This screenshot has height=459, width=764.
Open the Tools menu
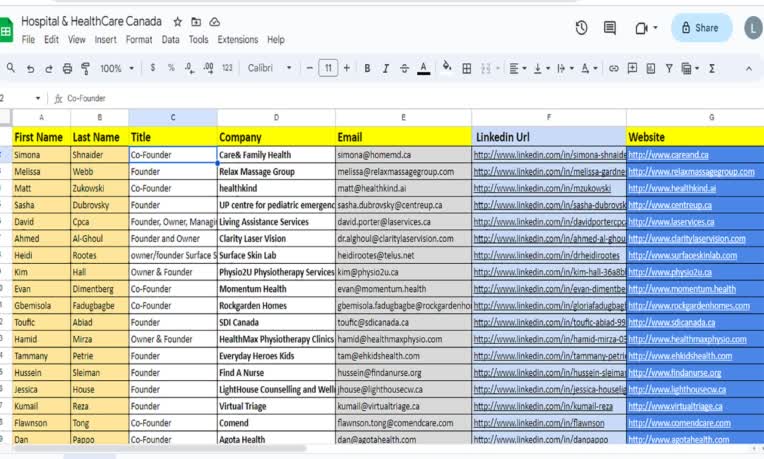pyautogui.click(x=198, y=39)
